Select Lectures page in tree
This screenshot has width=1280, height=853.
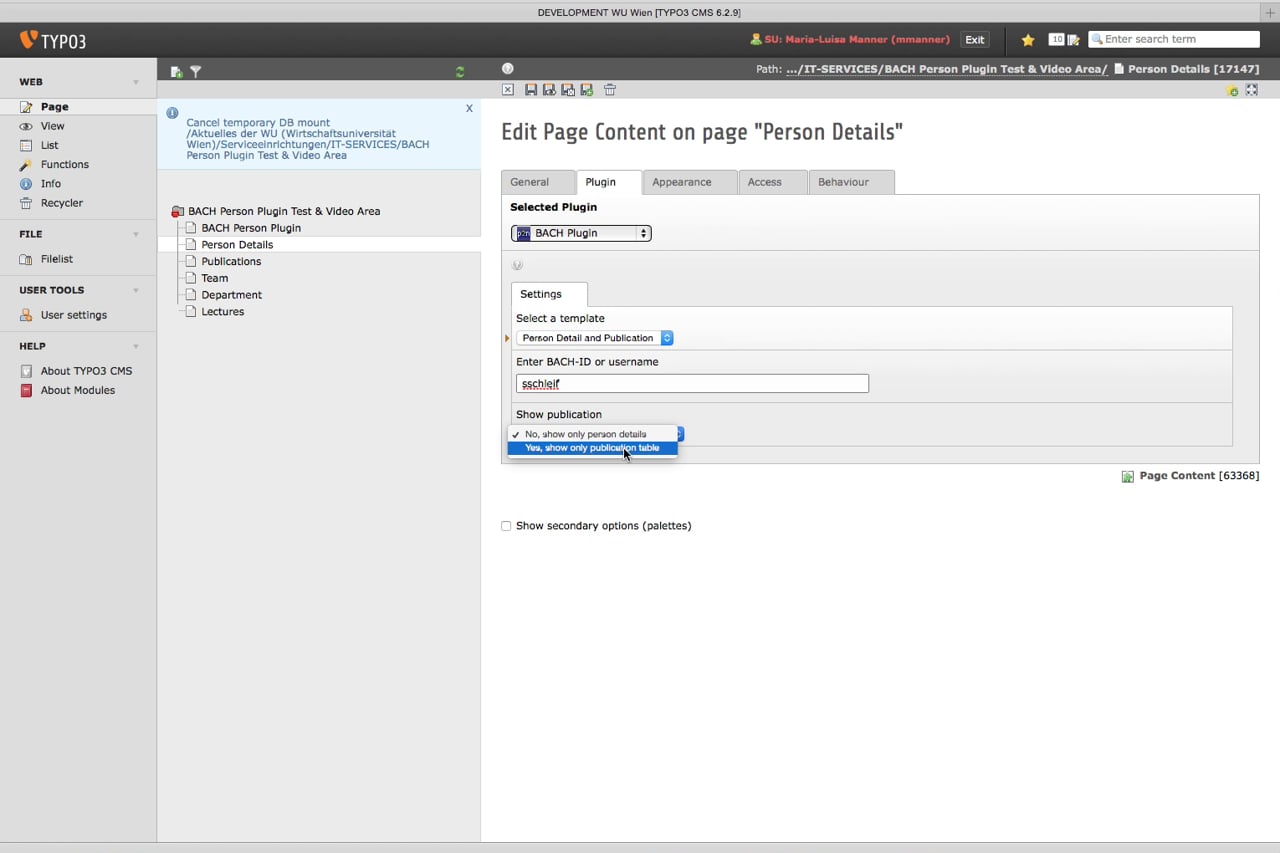click(223, 312)
